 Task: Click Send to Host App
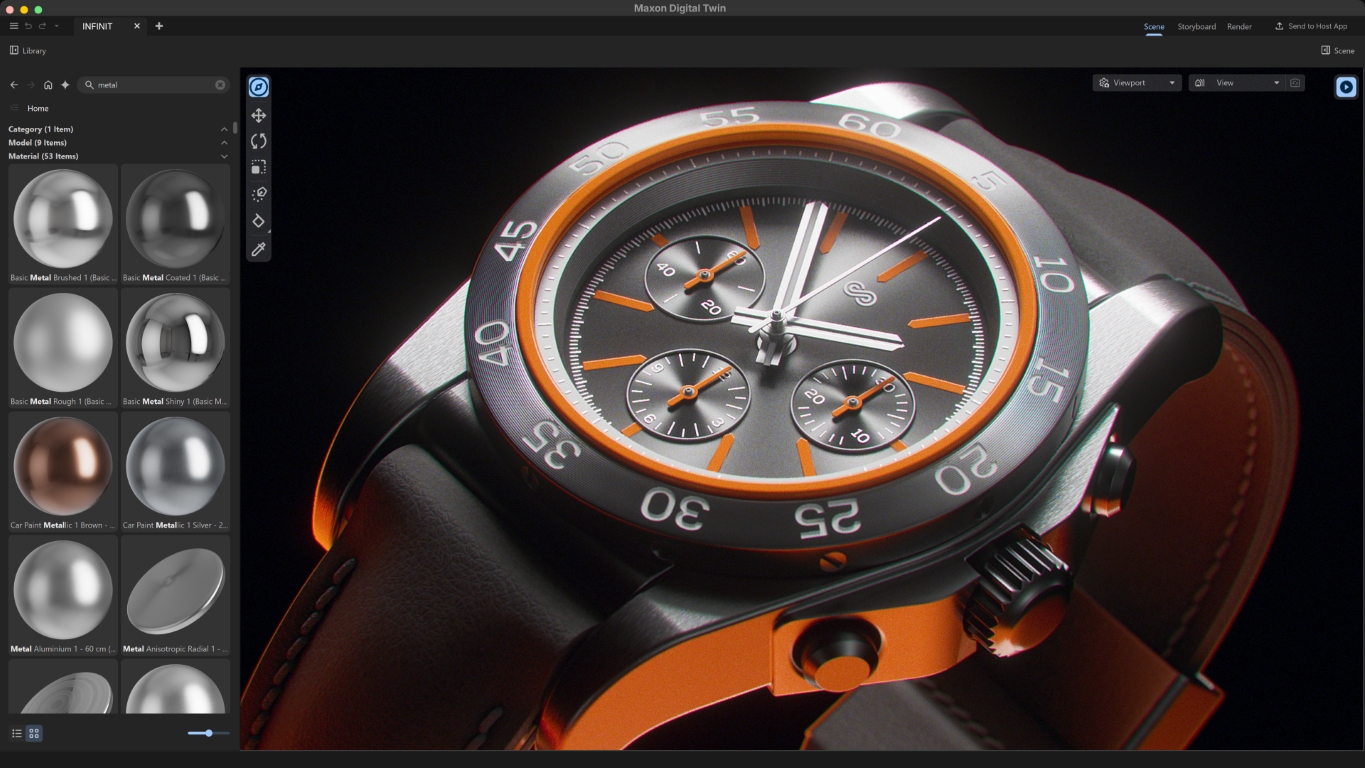click(1311, 26)
